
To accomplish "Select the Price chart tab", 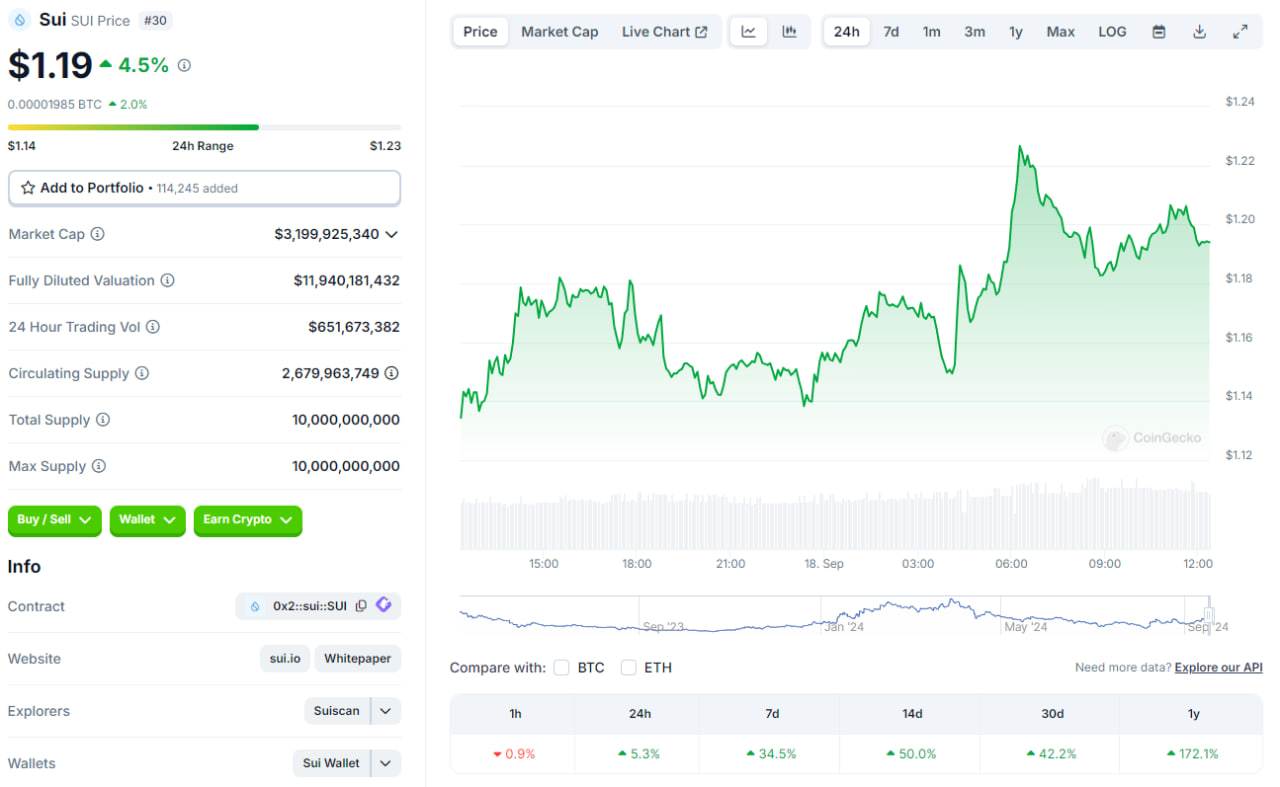I will tap(480, 32).
